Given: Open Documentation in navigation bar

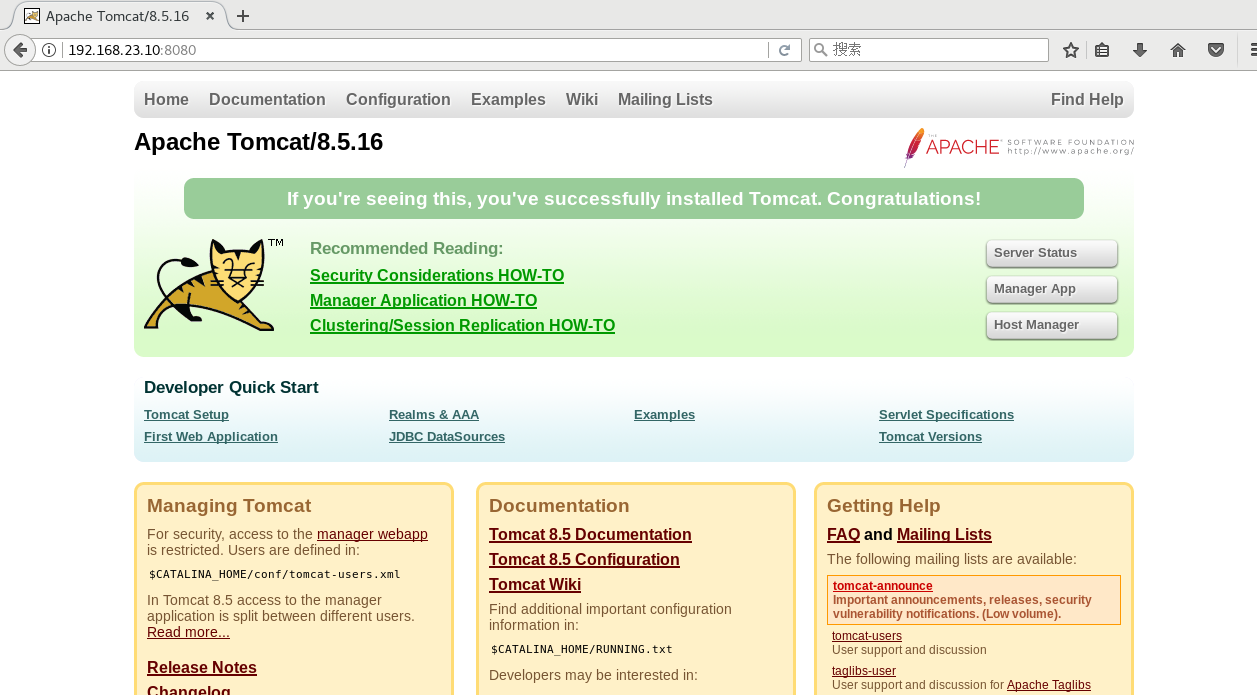Looking at the screenshot, I should pos(267,100).
